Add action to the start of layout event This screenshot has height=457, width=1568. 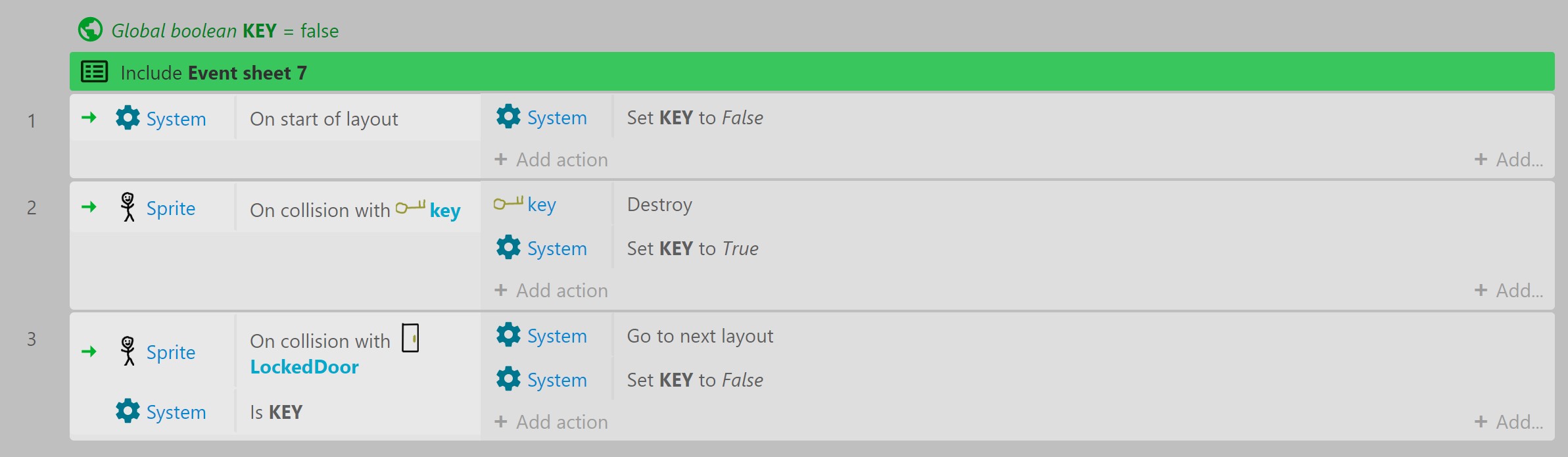click(551, 159)
